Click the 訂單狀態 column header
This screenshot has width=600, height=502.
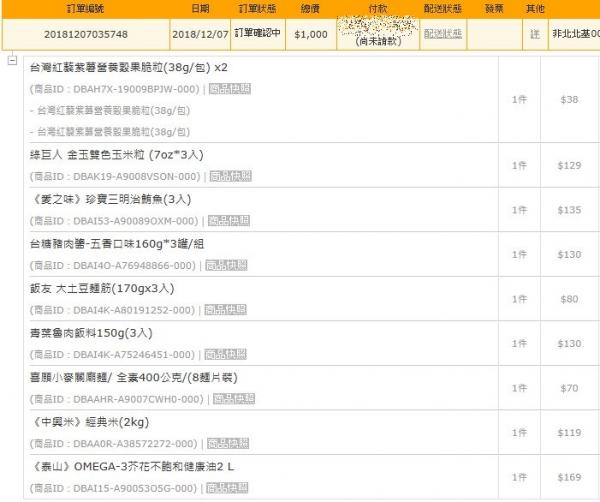pos(258,8)
